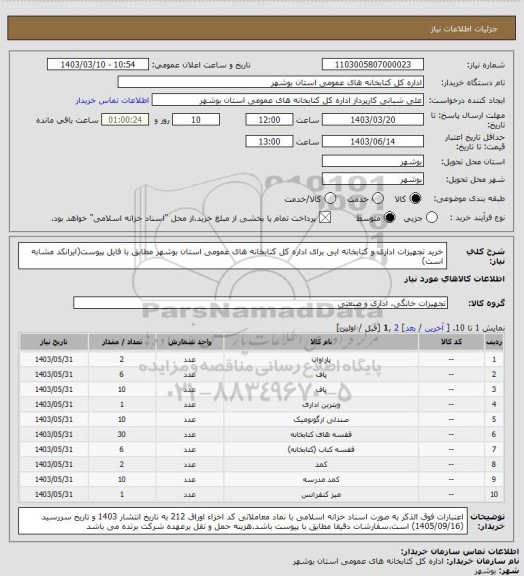Viewport: 524px width, 576px height.
Task: Click column header کد کالا
Action: point(451,342)
